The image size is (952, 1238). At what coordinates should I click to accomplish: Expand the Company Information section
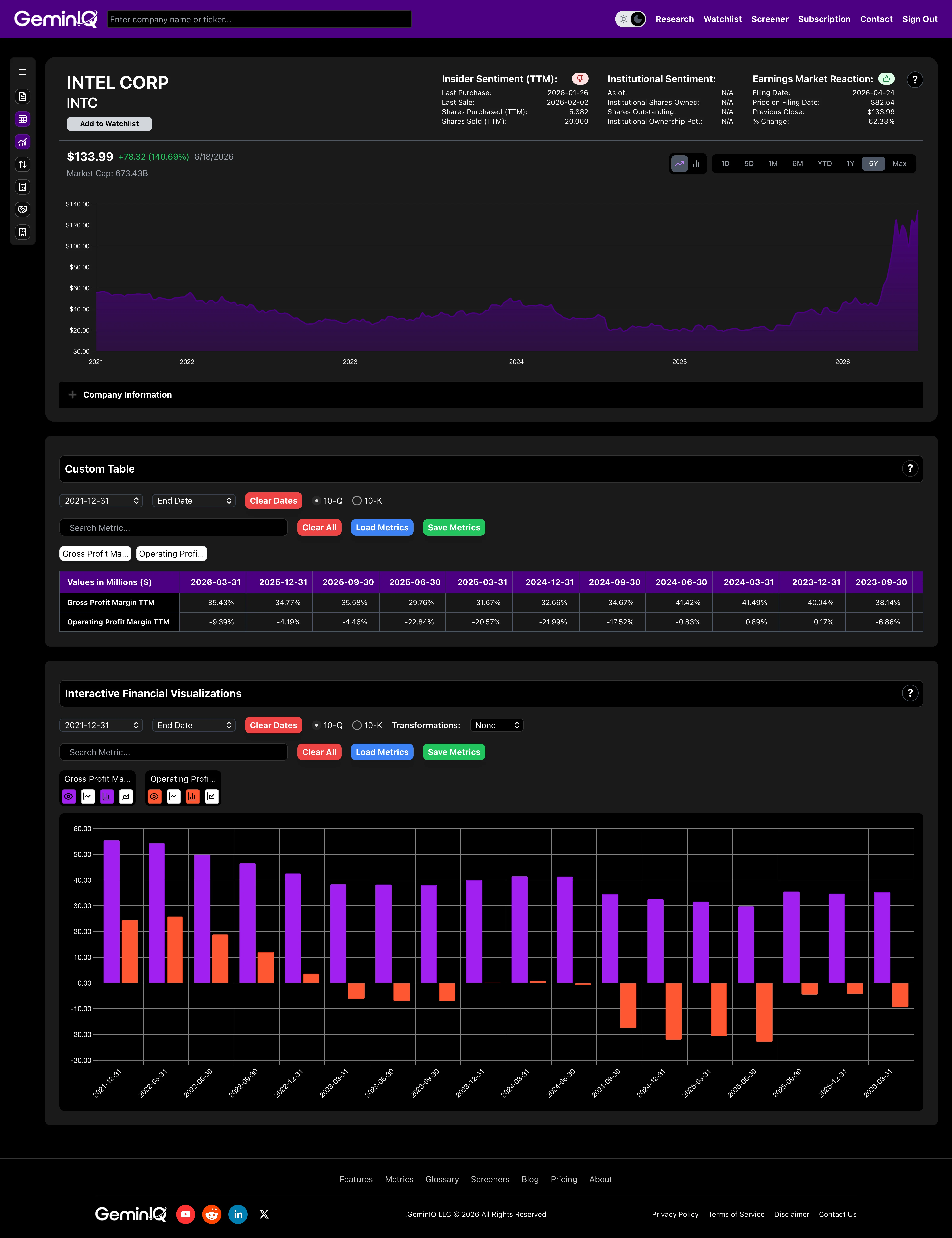(x=491, y=395)
